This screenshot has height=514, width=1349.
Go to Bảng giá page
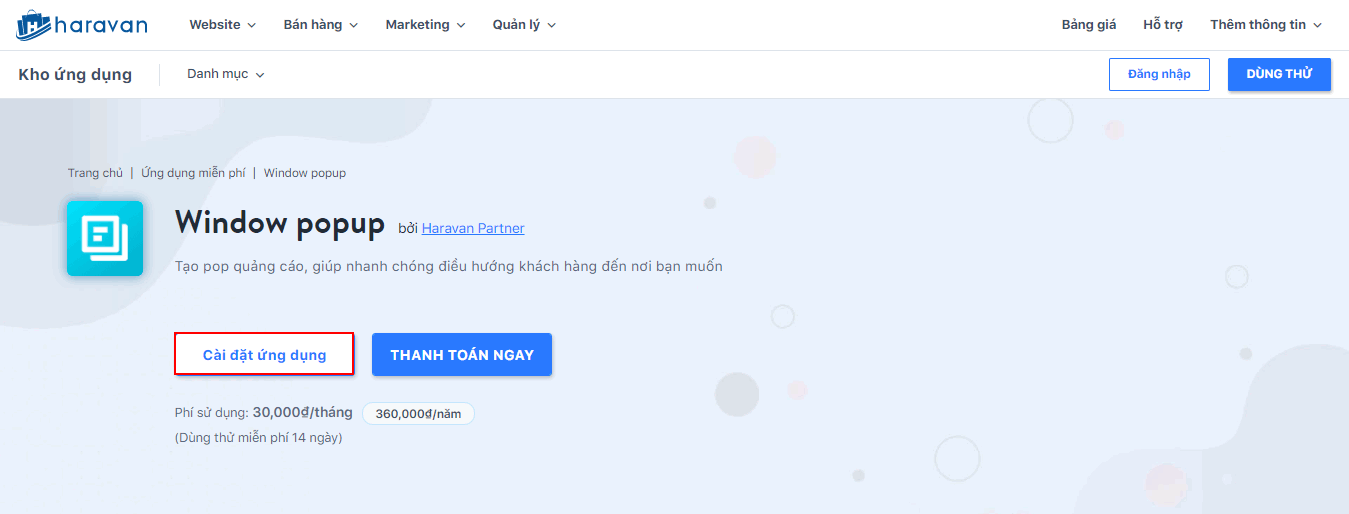click(1089, 25)
